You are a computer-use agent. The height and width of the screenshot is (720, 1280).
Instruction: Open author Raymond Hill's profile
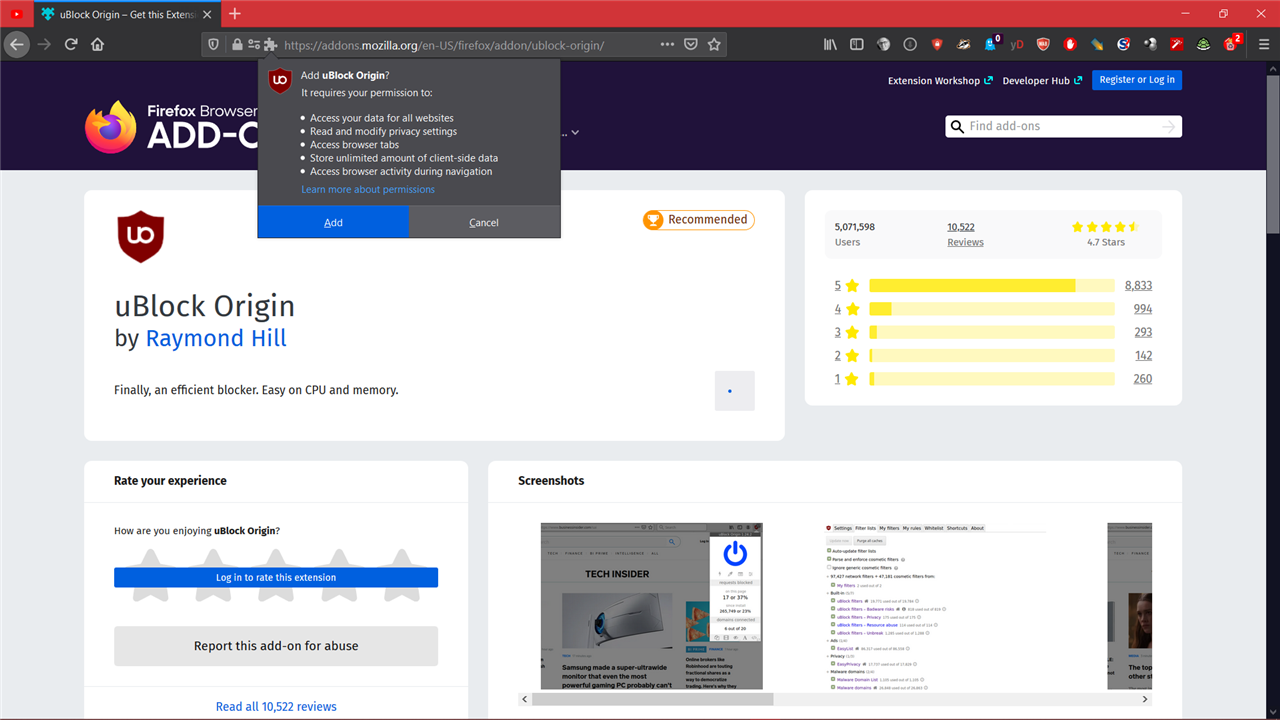pos(216,338)
